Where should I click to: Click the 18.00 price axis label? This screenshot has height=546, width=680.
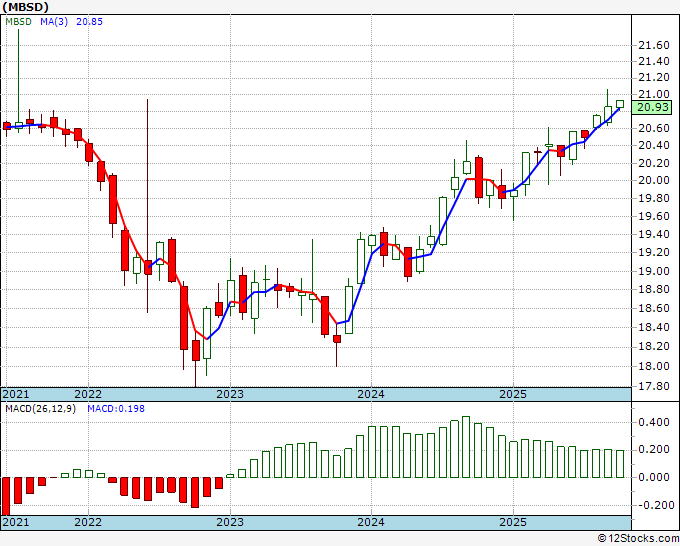[x=654, y=366]
